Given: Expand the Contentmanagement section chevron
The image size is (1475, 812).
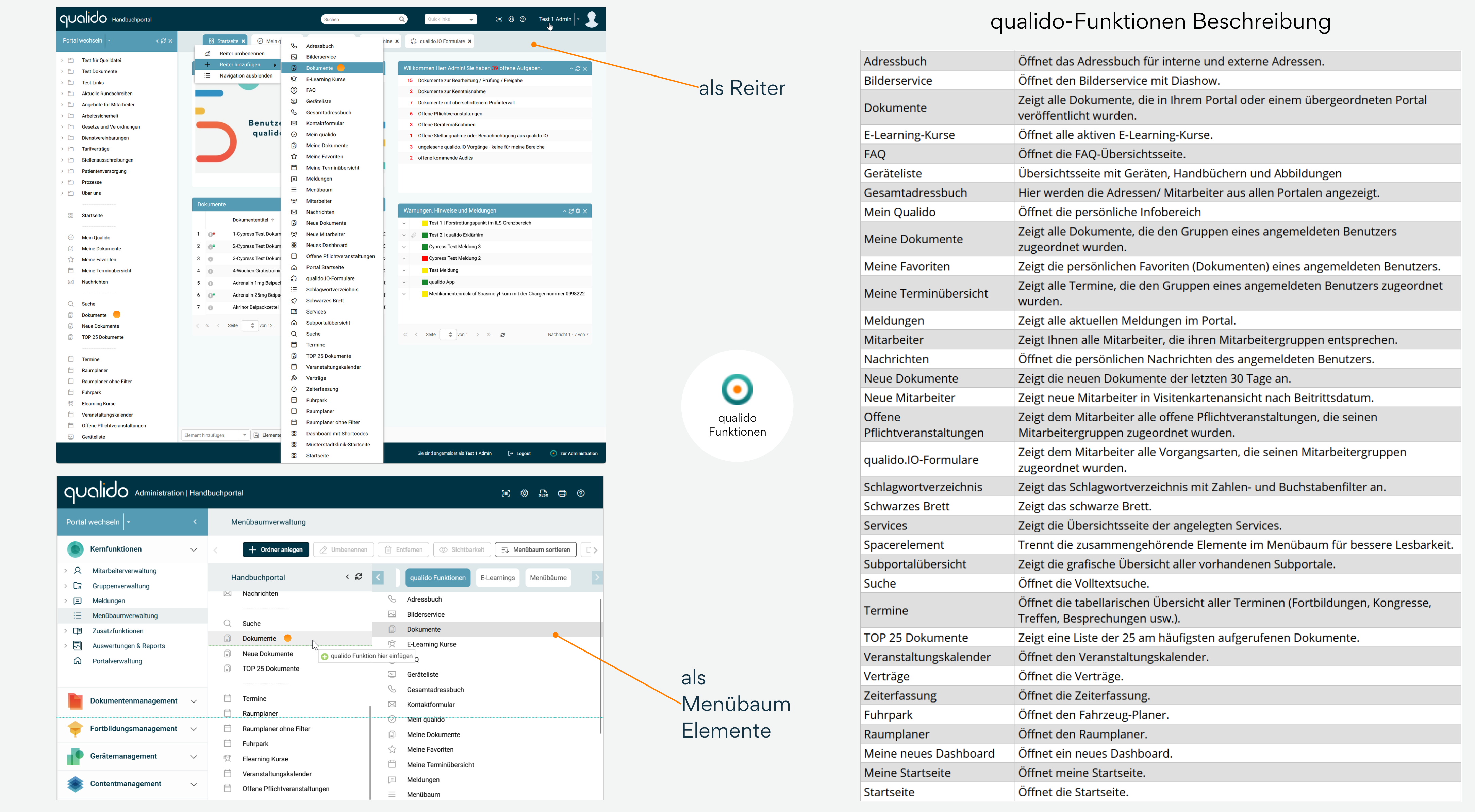Looking at the screenshot, I should click(194, 784).
